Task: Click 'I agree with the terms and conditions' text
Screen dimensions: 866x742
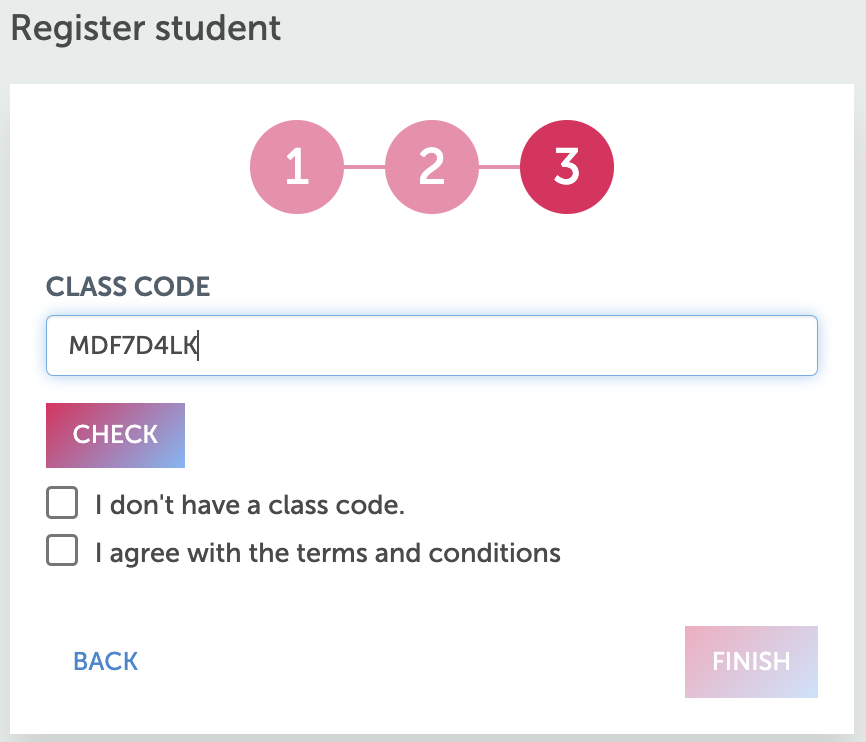Action: pyautogui.click(x=327, y=552)
